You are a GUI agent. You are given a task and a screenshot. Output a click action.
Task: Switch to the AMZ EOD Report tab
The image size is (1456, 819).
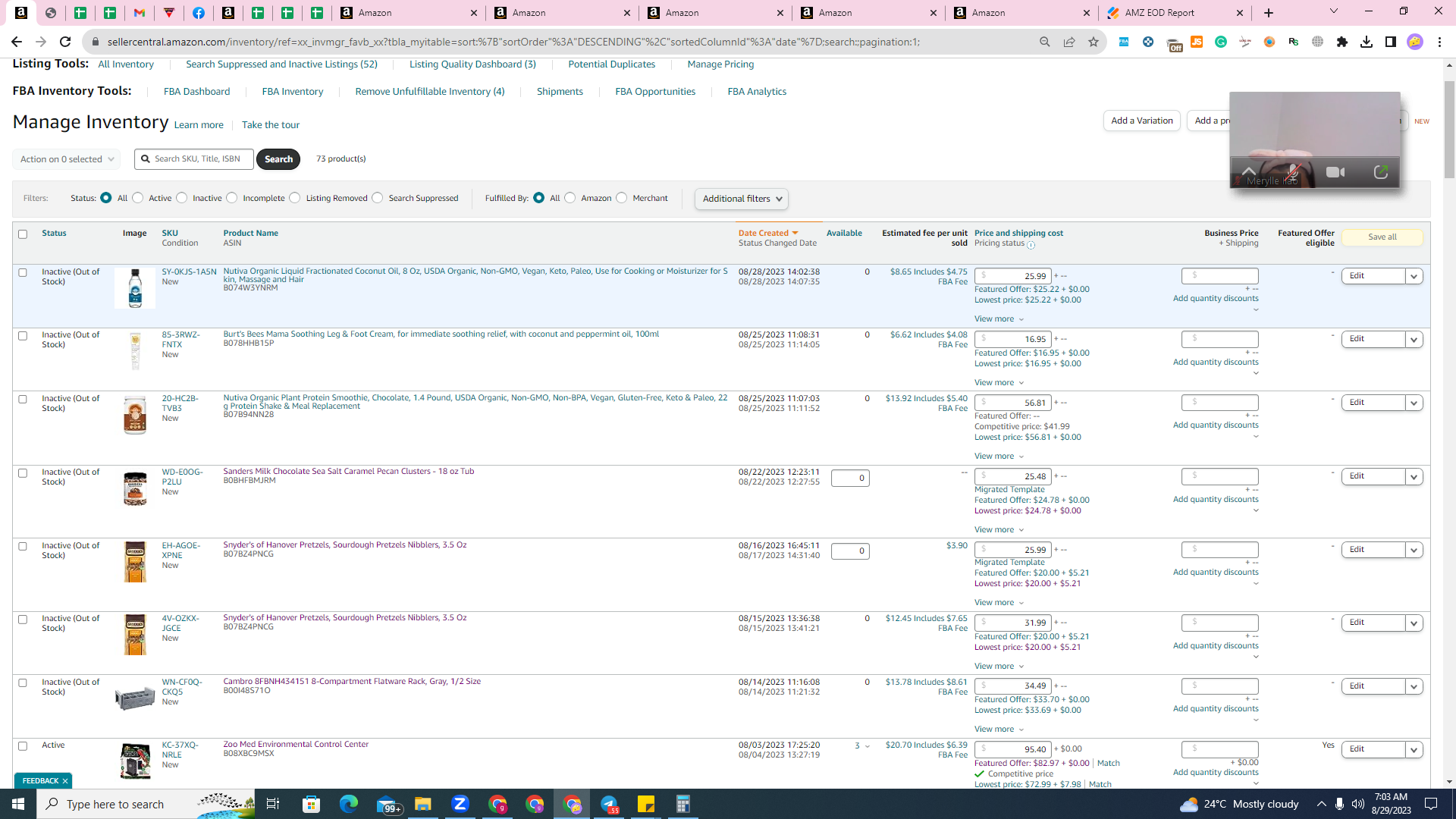pyautogui.click(x=1174, y=13)
